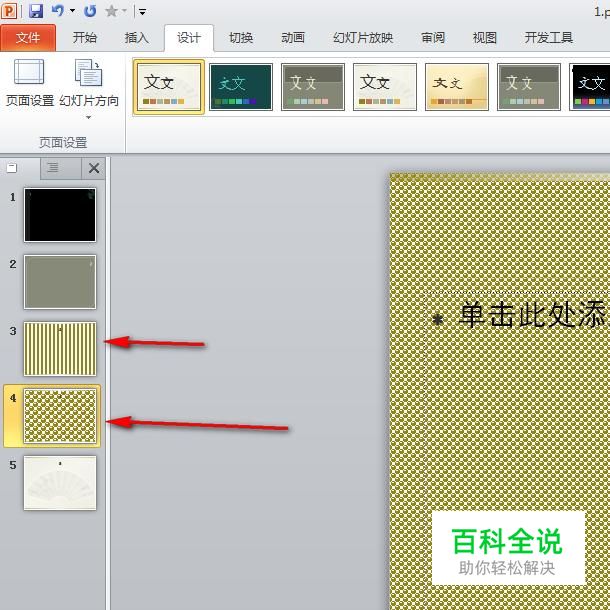Open the star icon's dropdown arrow
610x610 pixels.
pyautogui.click(x=124, y=11)
